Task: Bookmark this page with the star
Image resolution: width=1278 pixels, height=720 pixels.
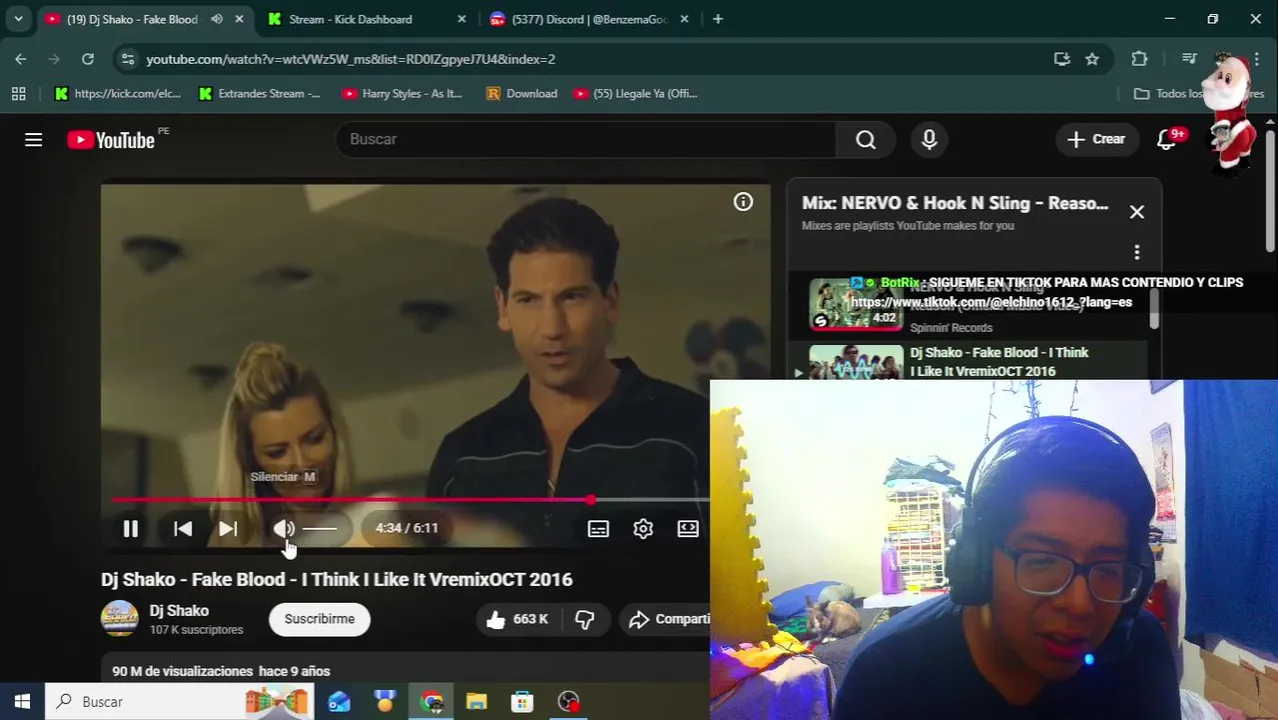Action: 1092,59
